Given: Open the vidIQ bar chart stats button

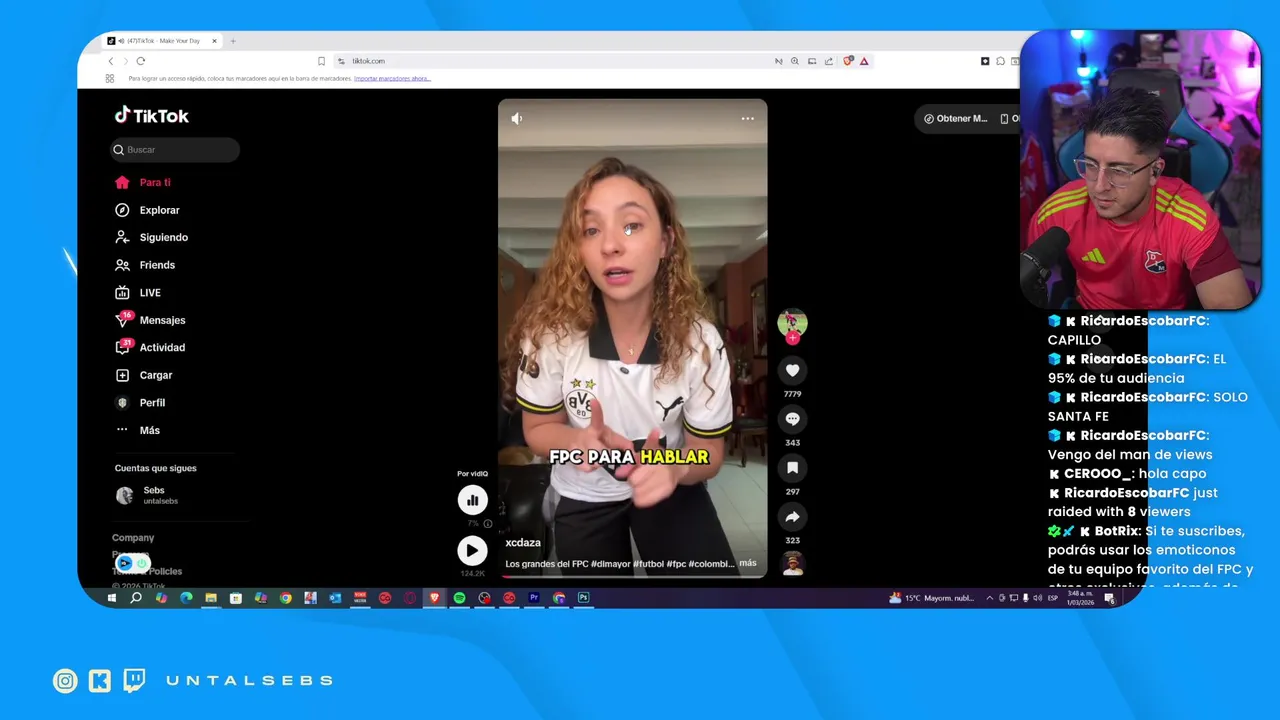Looking at the screenshot, I should tap(472, 500).
